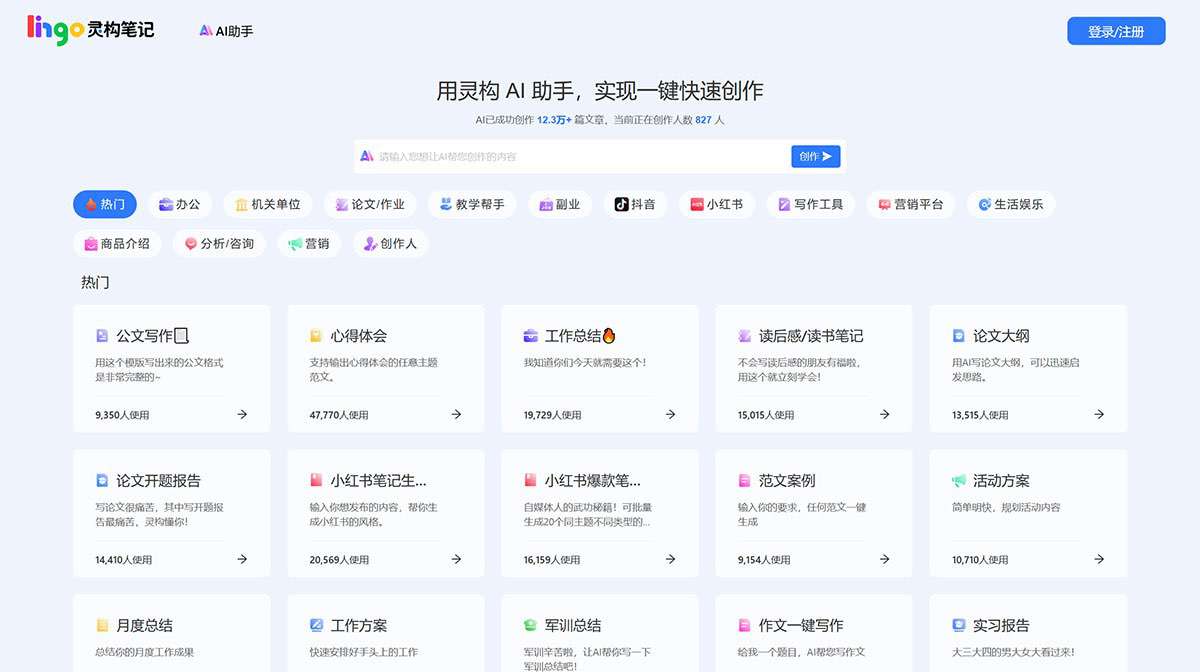Select the 生活娱乐 category tab
This screenshot has height=672, width=1200.
click(1011, 204)
